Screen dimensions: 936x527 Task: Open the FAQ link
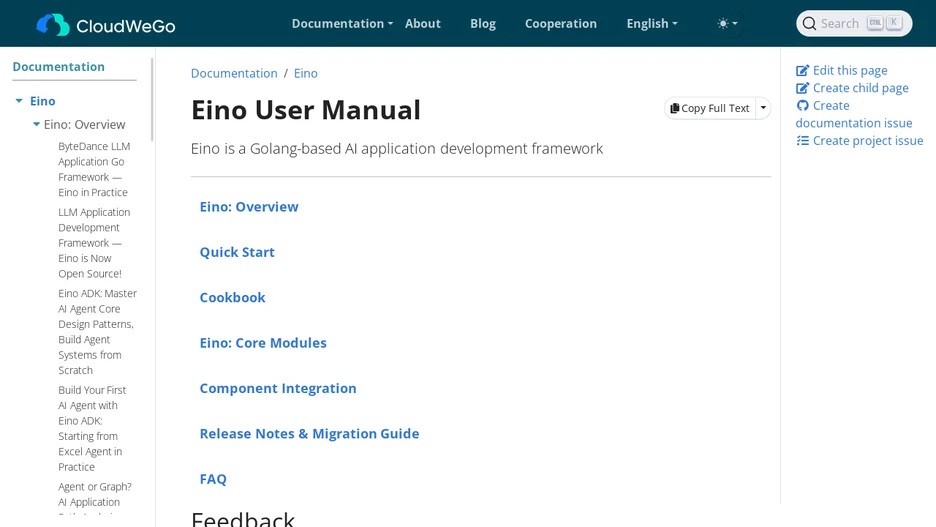[x=213, y=479]
